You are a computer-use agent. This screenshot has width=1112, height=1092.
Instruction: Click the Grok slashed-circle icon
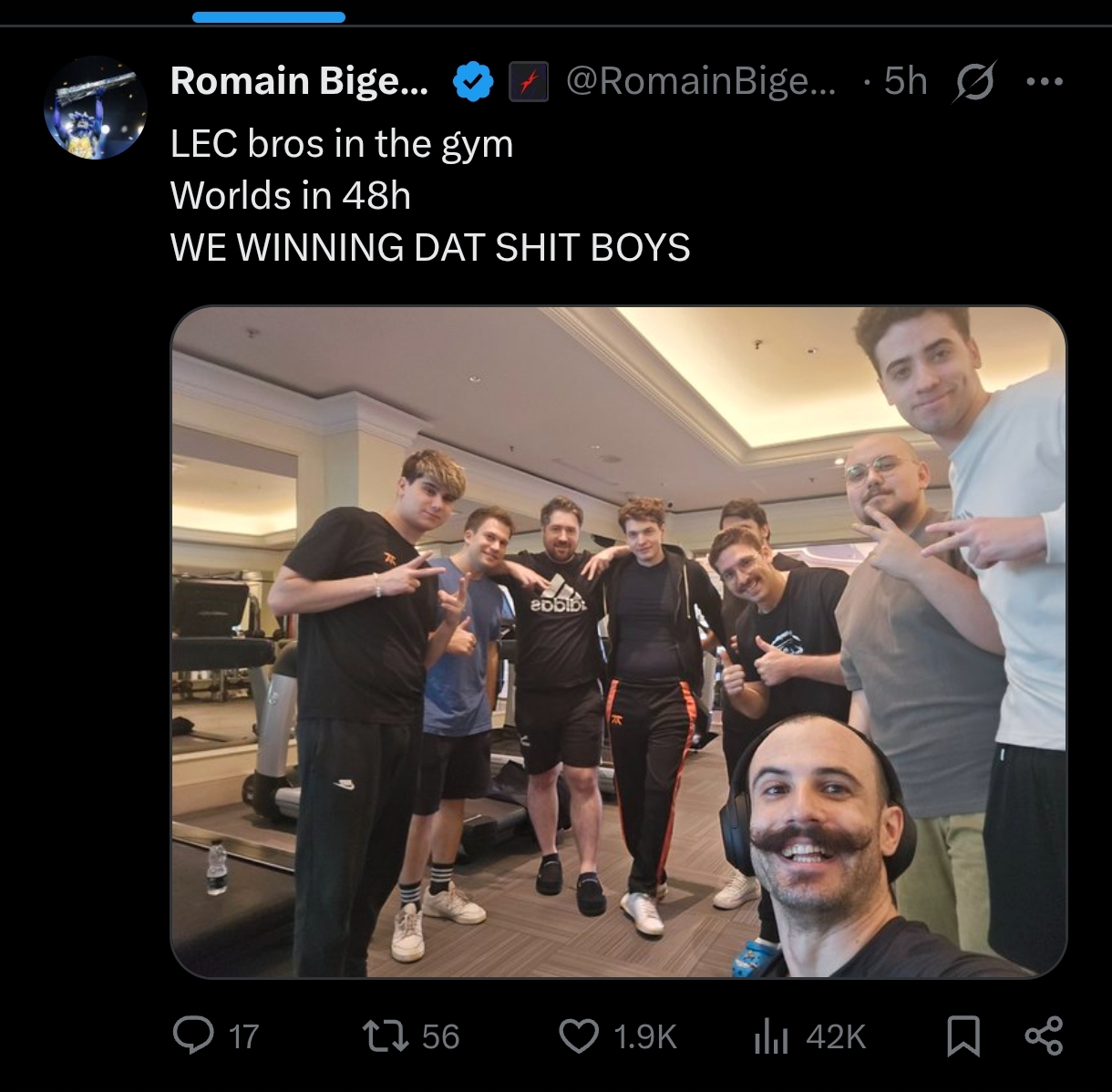coord(974,82)
